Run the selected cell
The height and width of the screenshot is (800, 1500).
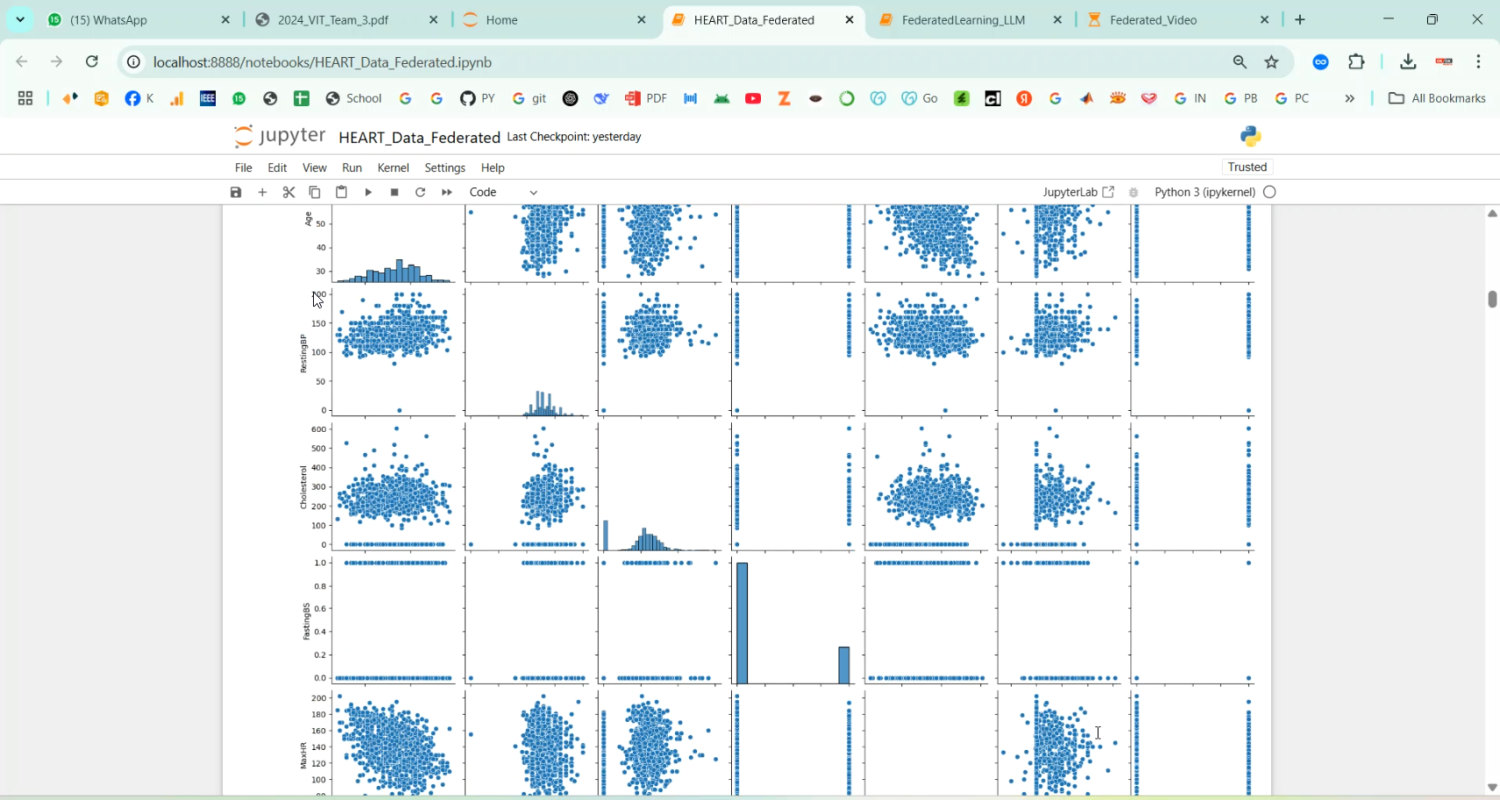tap(368, 192)
